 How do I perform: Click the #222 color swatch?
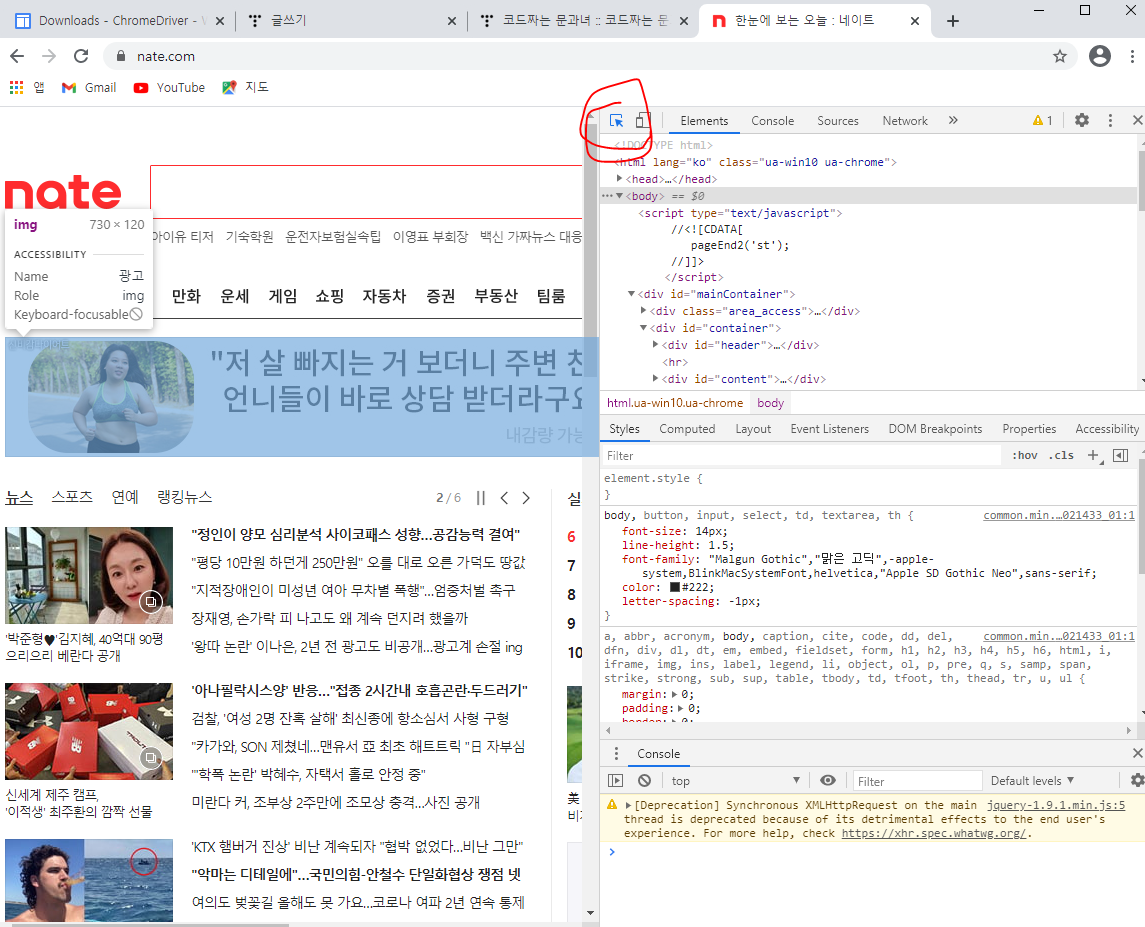[x=675, y=587]
